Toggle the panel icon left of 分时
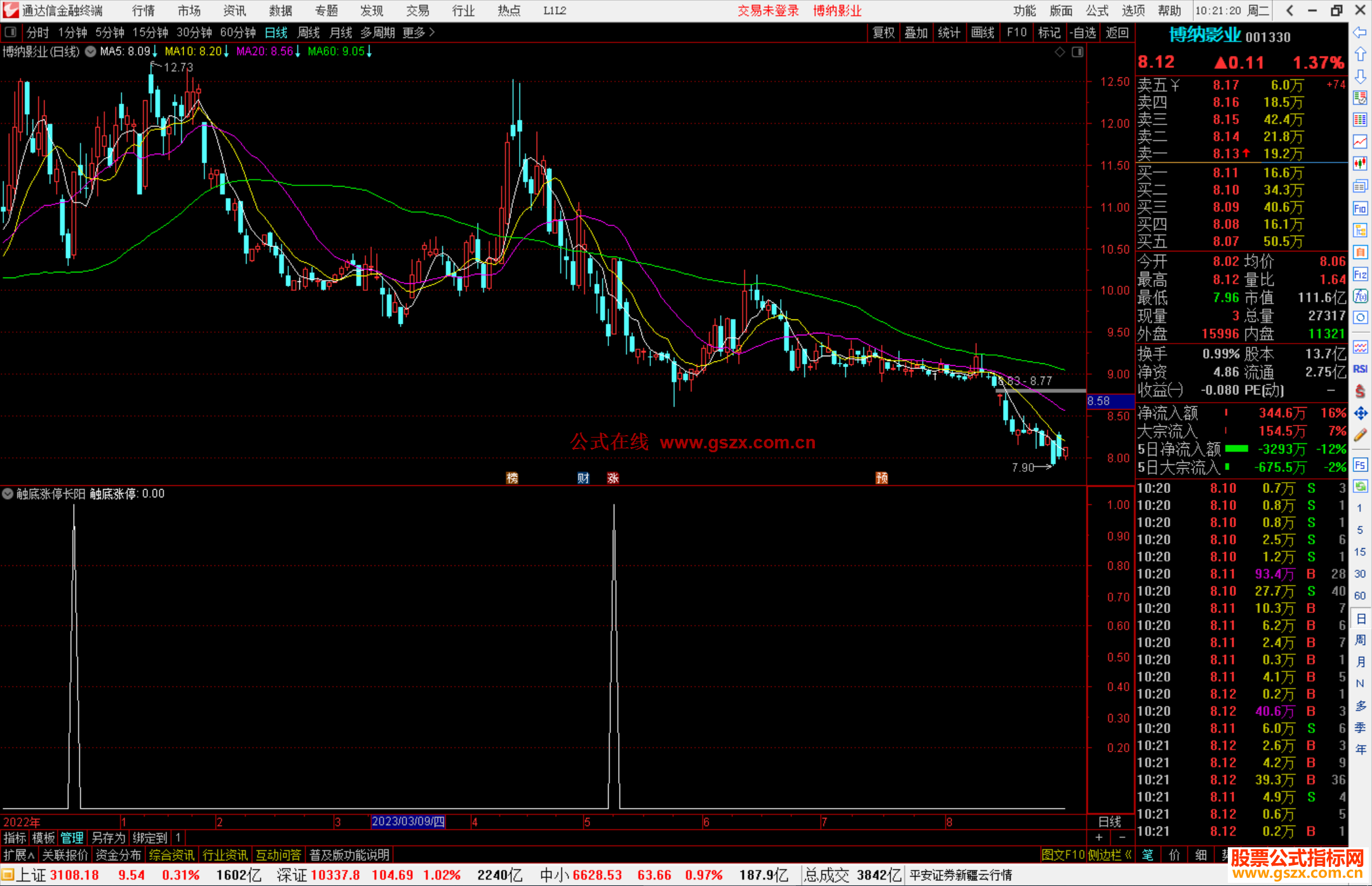Screen dimensions: 1372x886 10,32
